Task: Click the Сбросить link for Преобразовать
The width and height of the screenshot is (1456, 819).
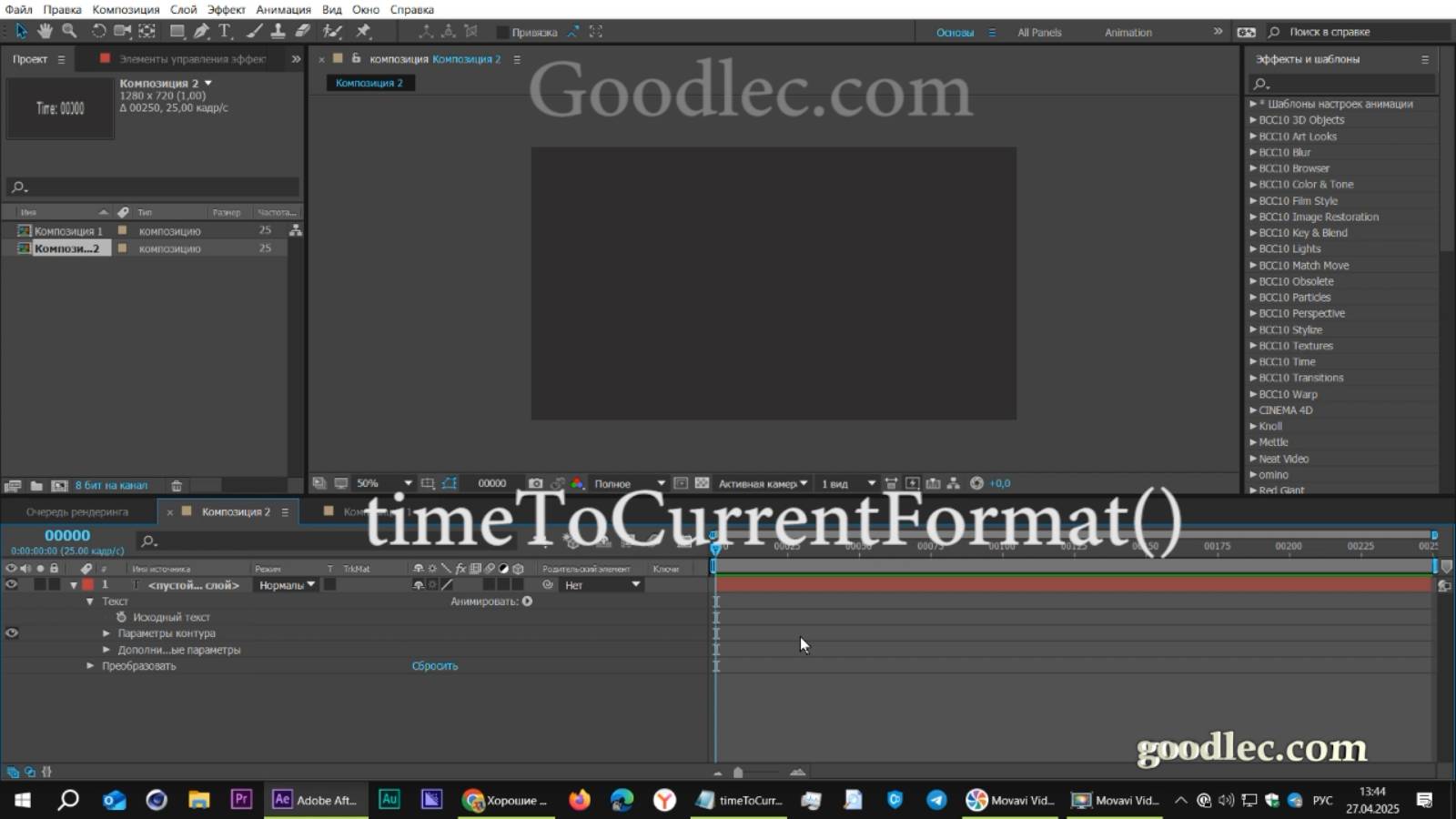Action: coord(435,665)
